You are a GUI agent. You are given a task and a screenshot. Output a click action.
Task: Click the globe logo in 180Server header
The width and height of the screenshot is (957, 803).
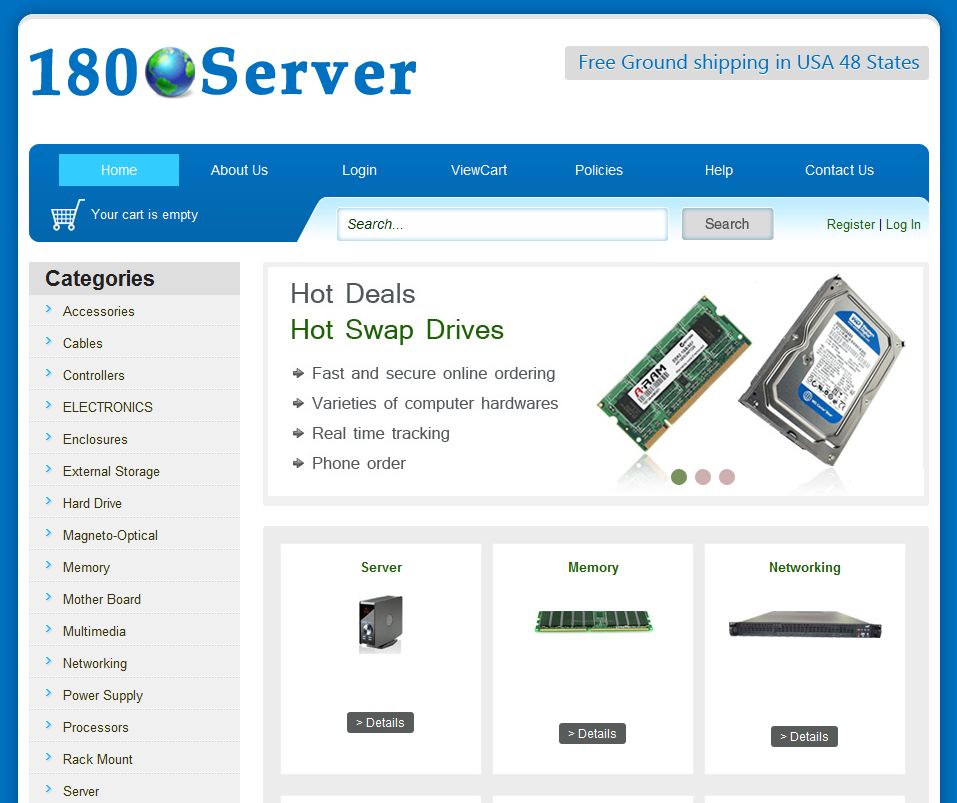(x=170, y=72)
